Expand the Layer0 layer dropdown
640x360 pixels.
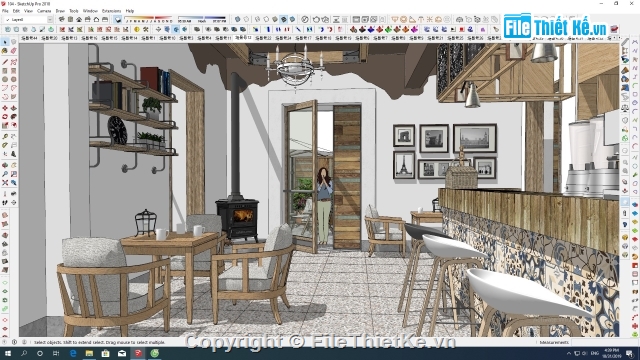tap(50, 20)
